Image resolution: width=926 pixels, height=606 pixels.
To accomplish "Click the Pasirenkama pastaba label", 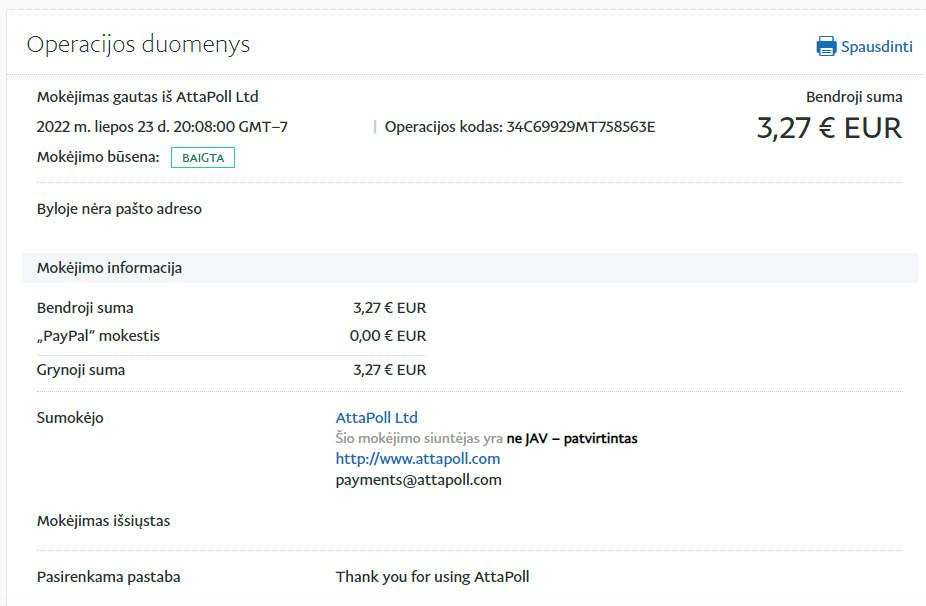I will 109,577.
